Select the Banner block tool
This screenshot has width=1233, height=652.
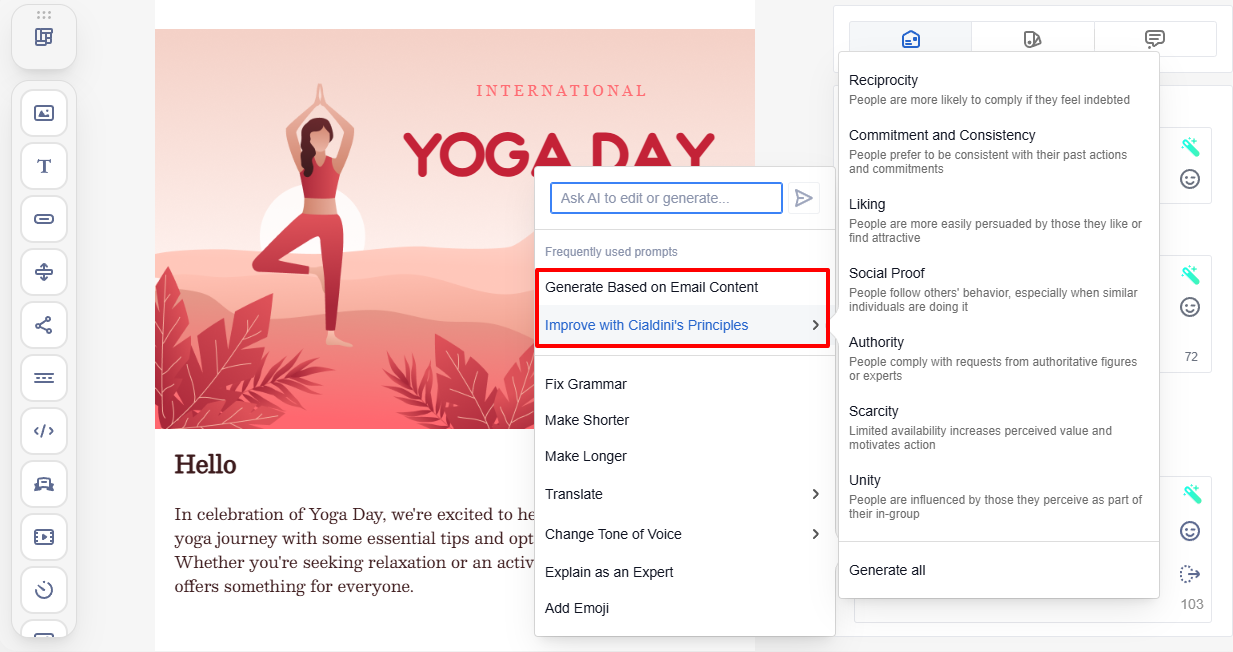[44, 484]
